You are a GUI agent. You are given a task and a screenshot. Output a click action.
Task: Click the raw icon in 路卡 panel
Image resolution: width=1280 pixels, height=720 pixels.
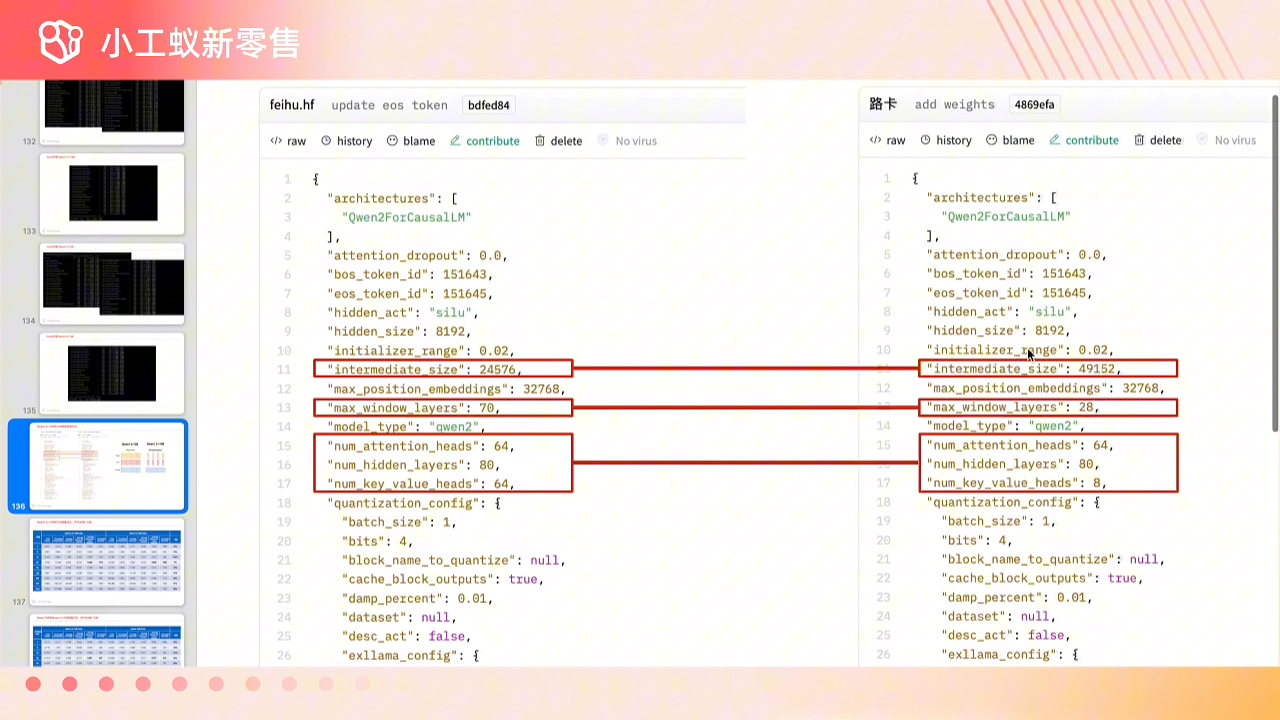(x=875, y=140)
